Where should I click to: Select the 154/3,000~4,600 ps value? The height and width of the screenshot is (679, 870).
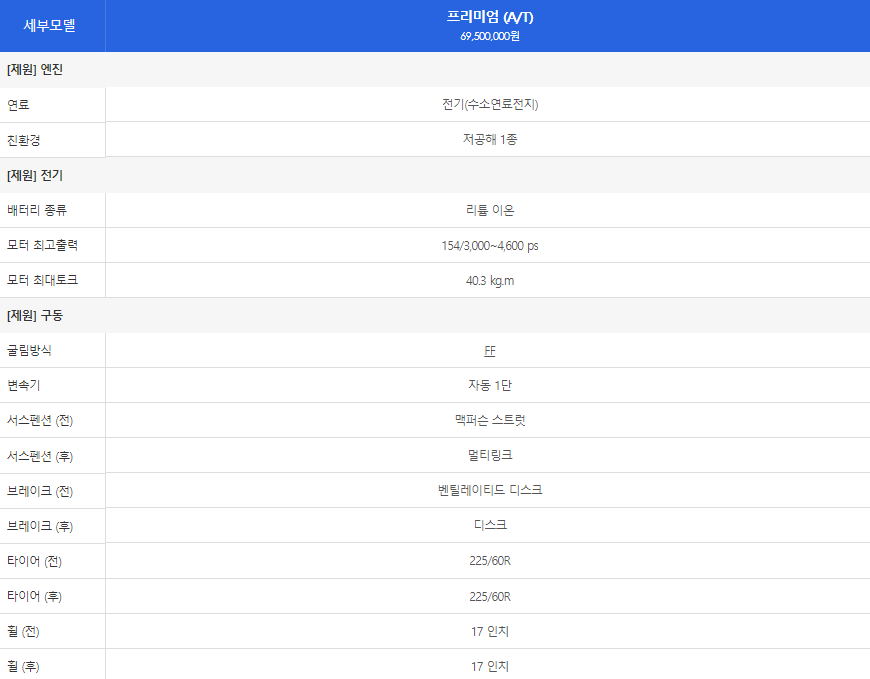click(x=489, y=246)
